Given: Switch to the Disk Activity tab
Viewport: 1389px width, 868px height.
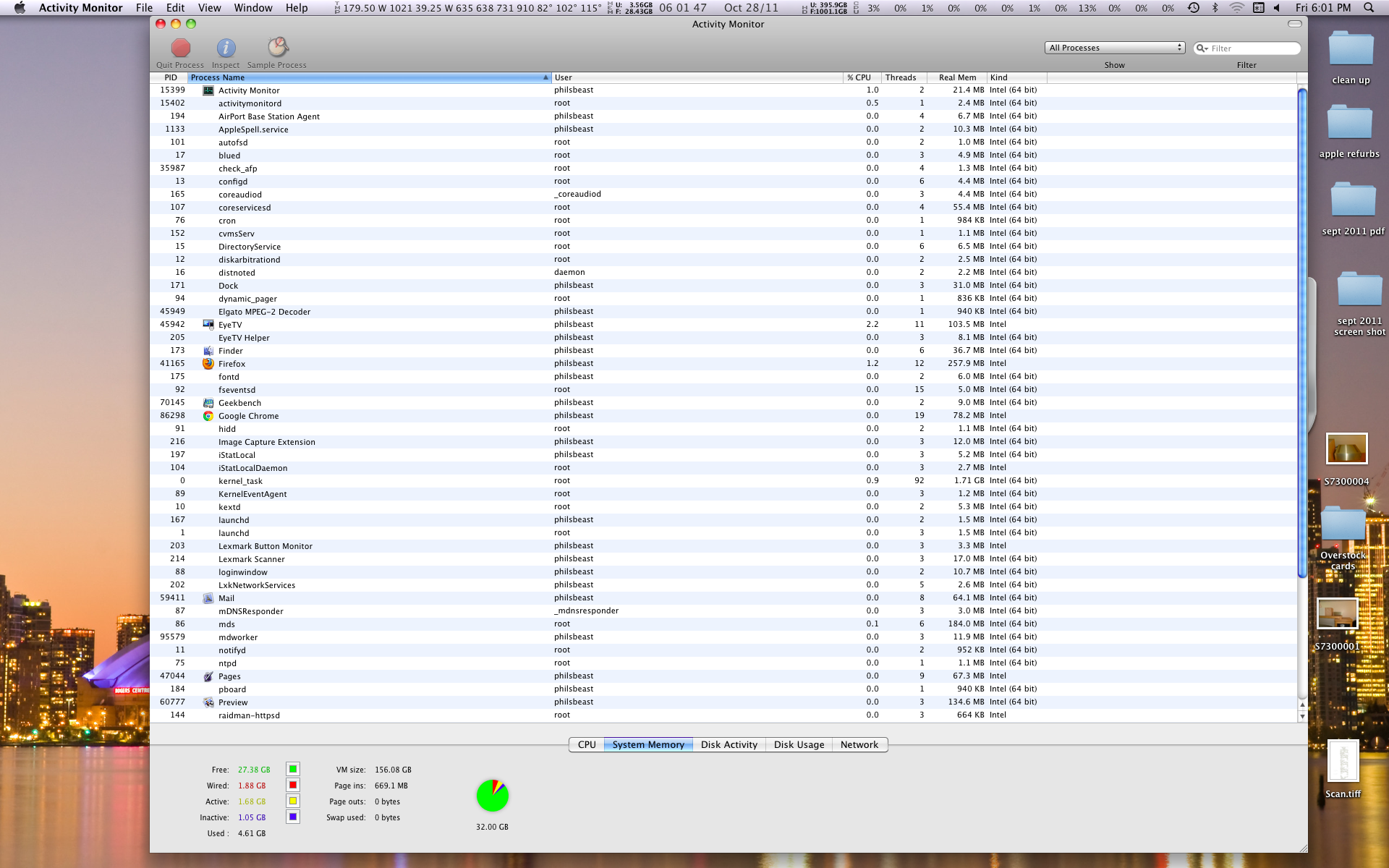Looking at the screenshot, I should pos(729,744).
